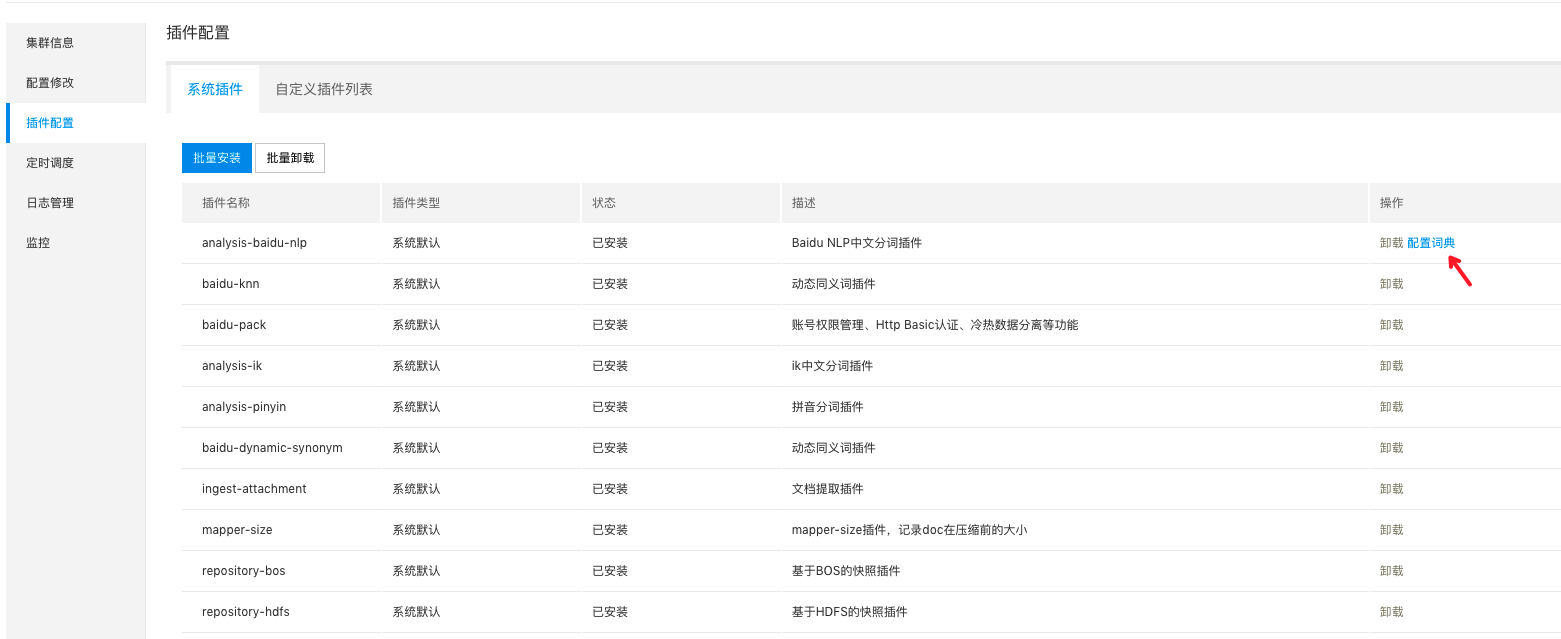This screenshot has height=639, width=1561.
Task: Click the 插件配置 page heading
Action: tap(198, 33)
